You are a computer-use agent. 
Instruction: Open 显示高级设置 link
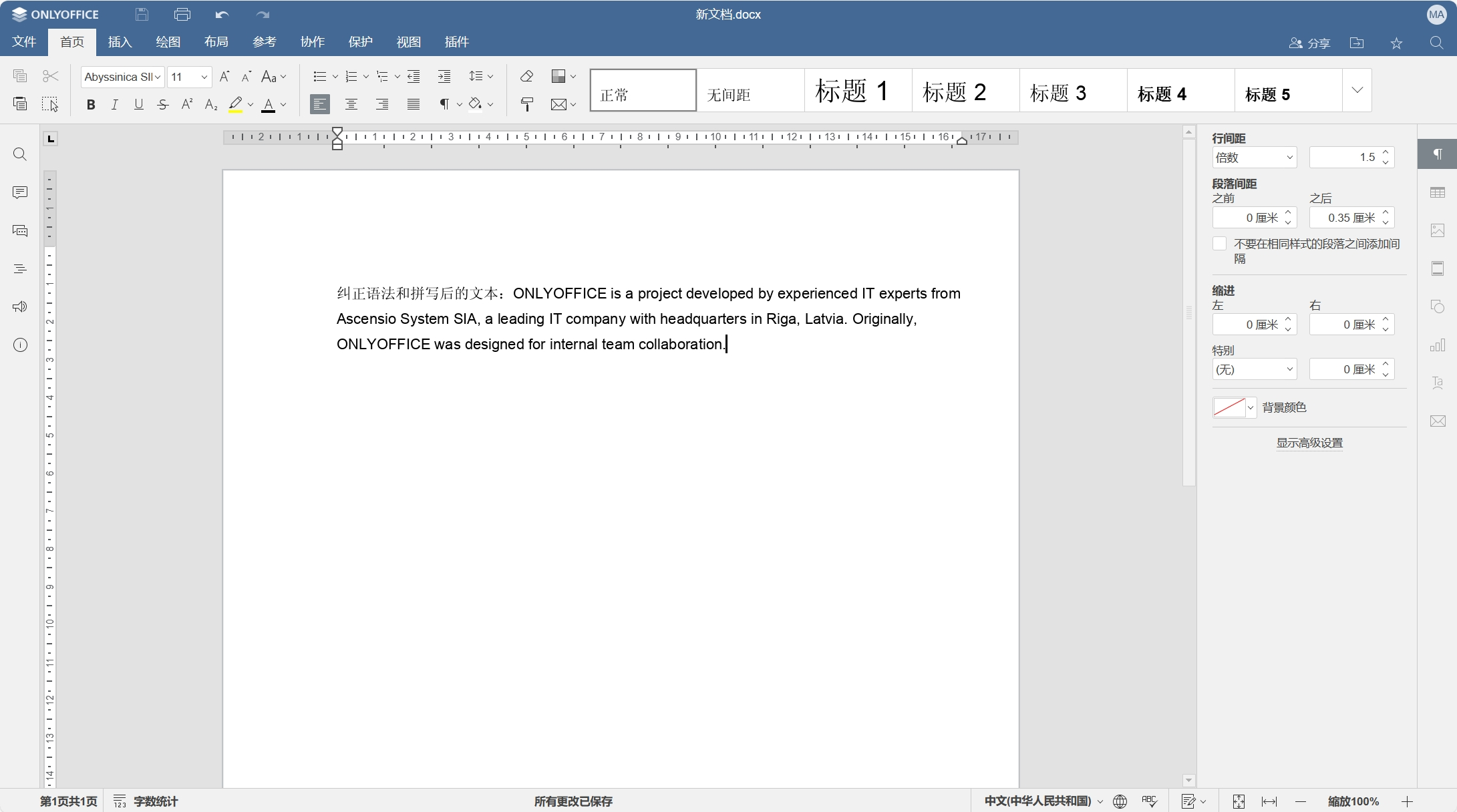[1309, 443]
